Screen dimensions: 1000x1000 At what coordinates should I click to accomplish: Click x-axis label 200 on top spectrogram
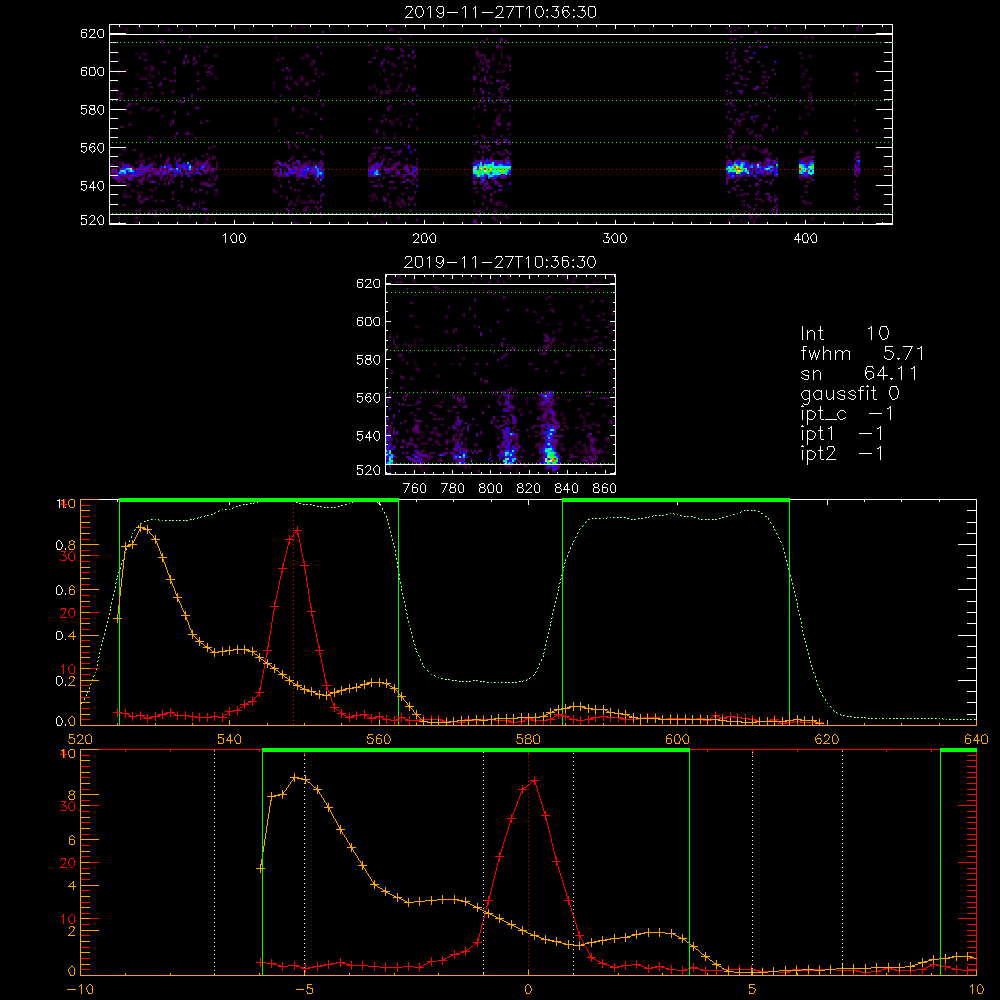coord(424,239)
